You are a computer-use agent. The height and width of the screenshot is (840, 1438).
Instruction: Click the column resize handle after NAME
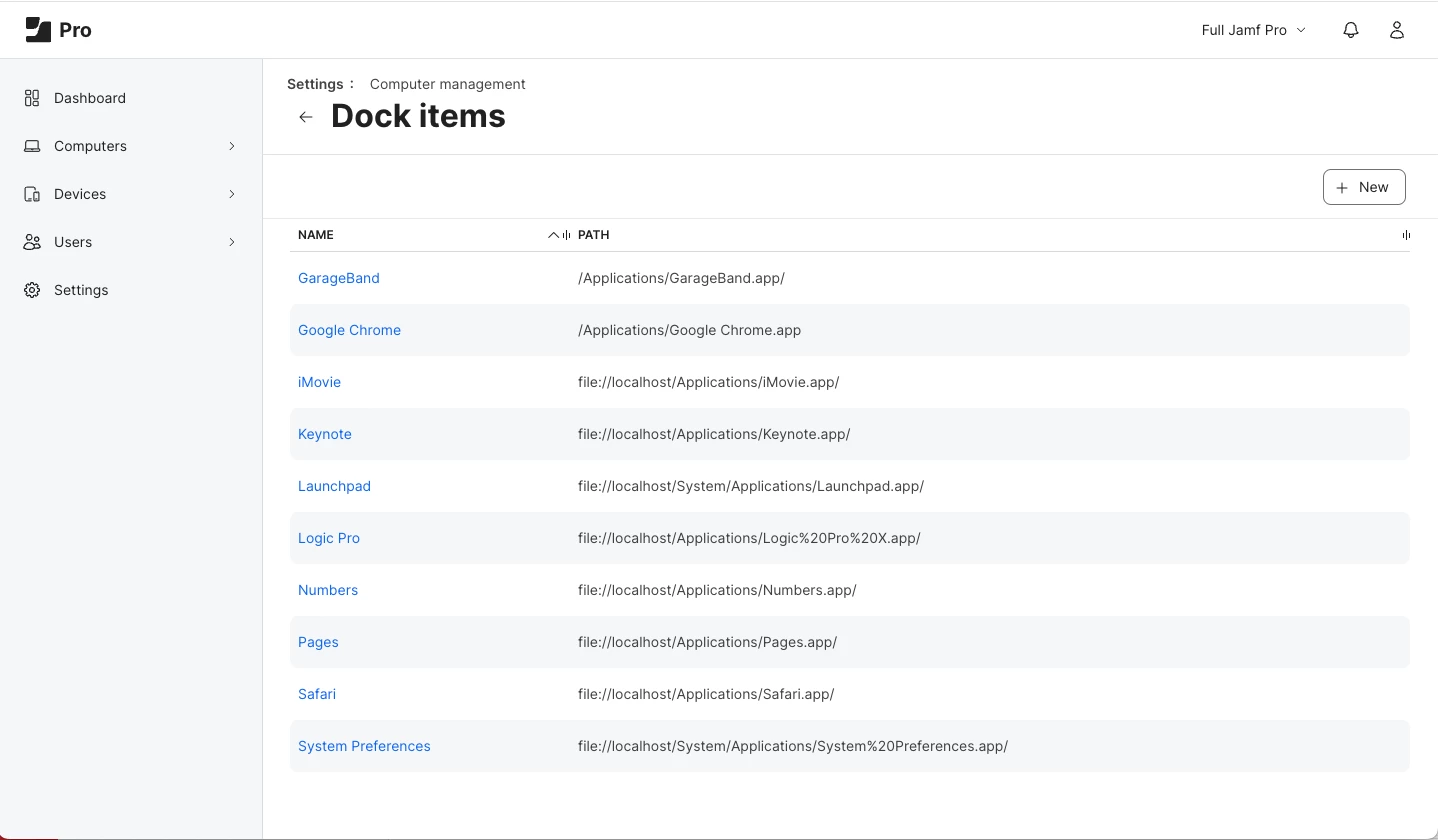(567, 235)
